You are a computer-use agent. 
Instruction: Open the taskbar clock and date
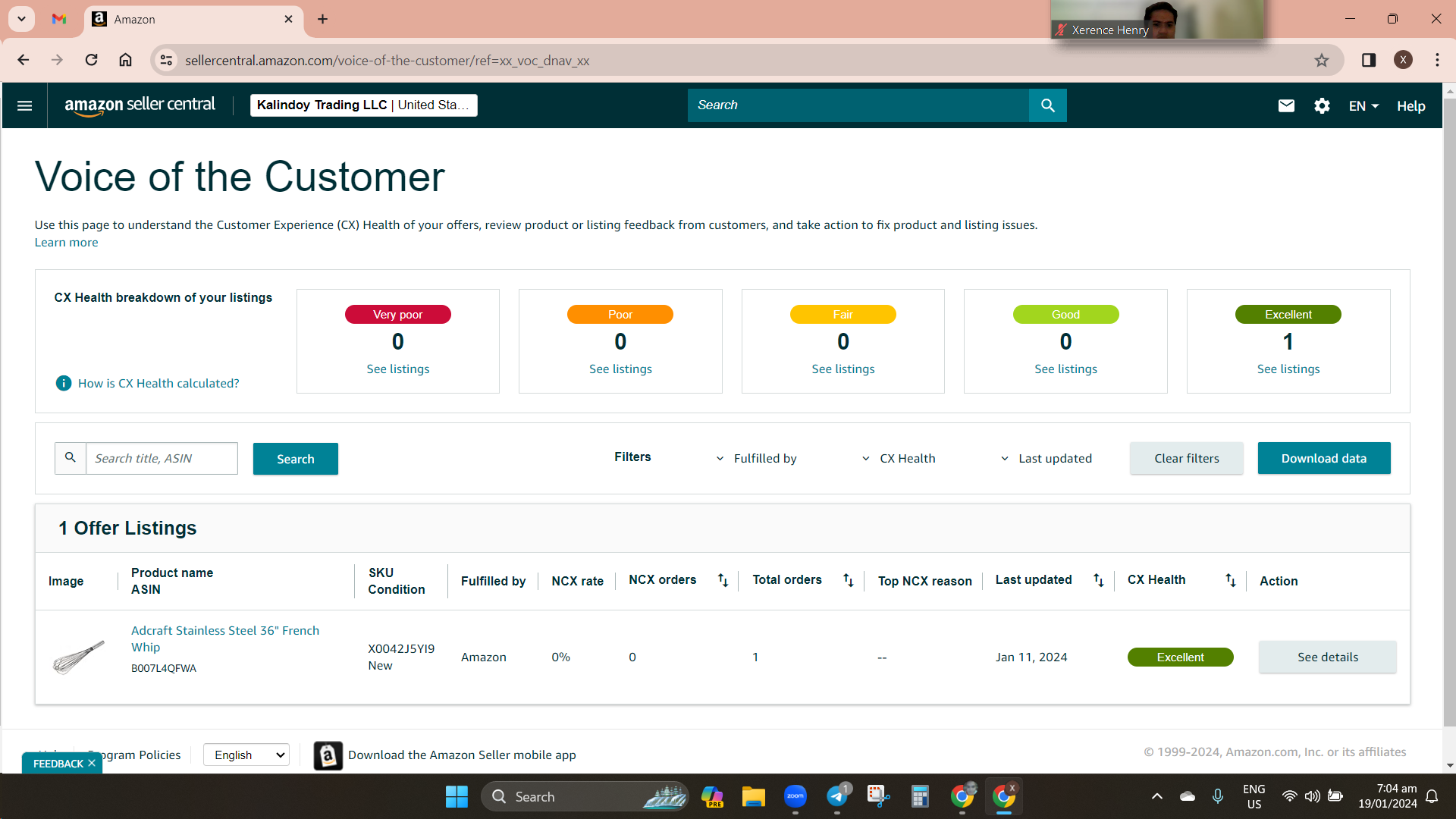tap(1387, 796)
